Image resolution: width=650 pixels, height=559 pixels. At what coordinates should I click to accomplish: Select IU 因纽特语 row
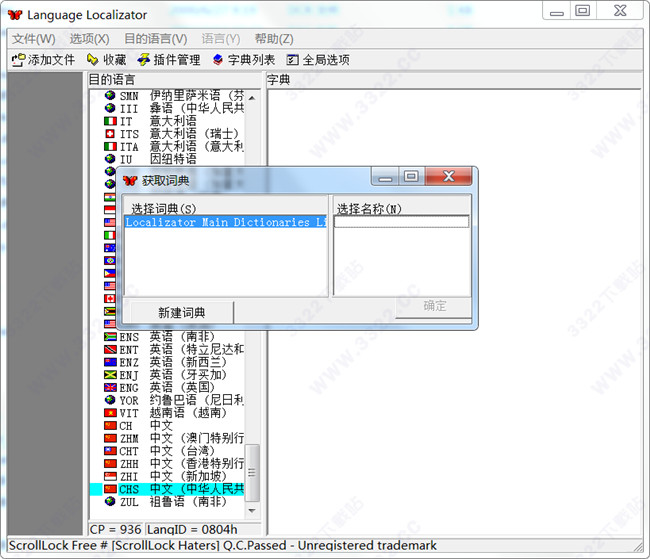[x=167, y=159]
